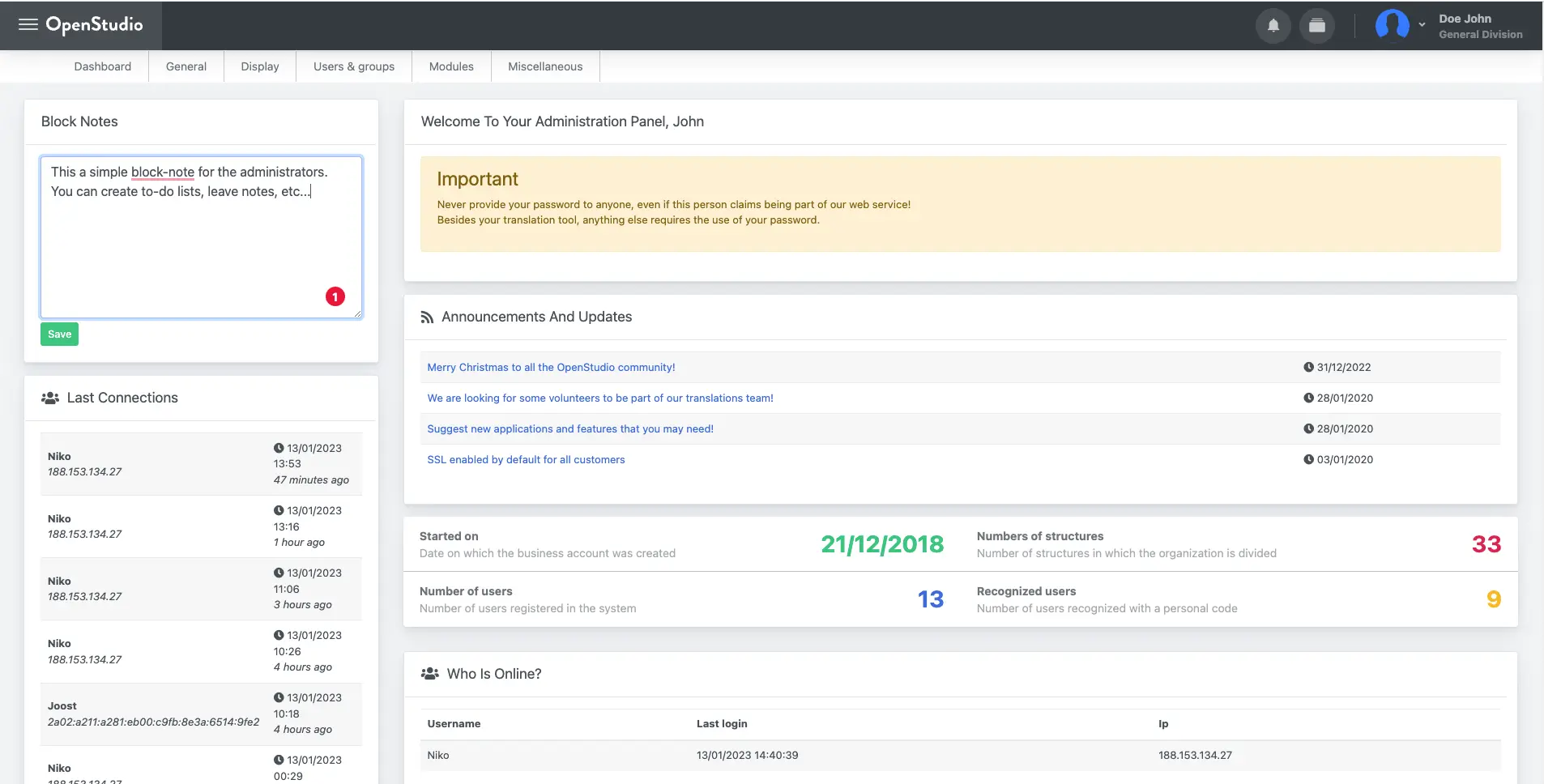
Task: Click the clock icon next to 03/01/2020
Action: [x=1308, y=459]
